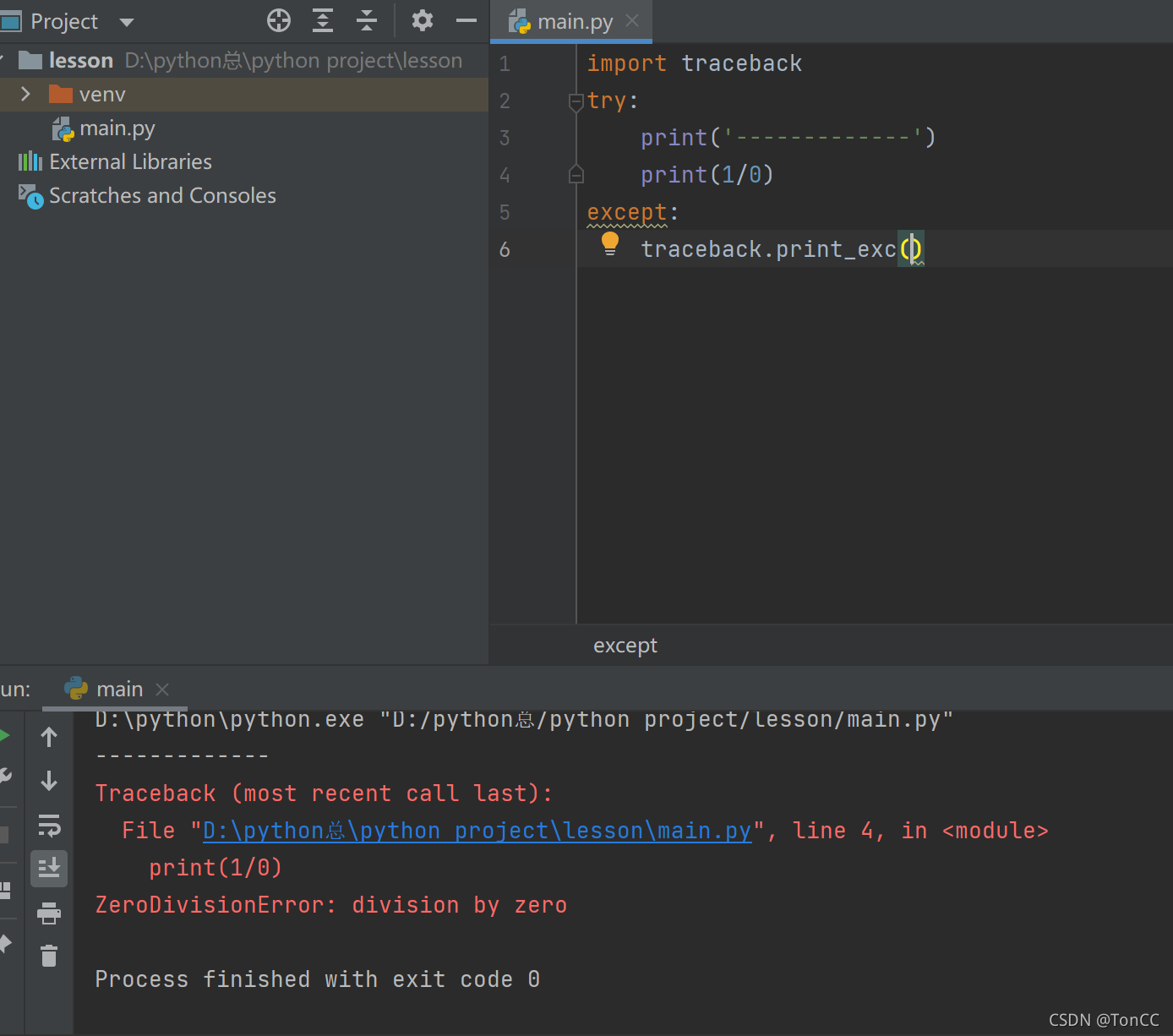The image size is (1173, 1036).
Task: Expand the venv folder
Action: (25, 94)
